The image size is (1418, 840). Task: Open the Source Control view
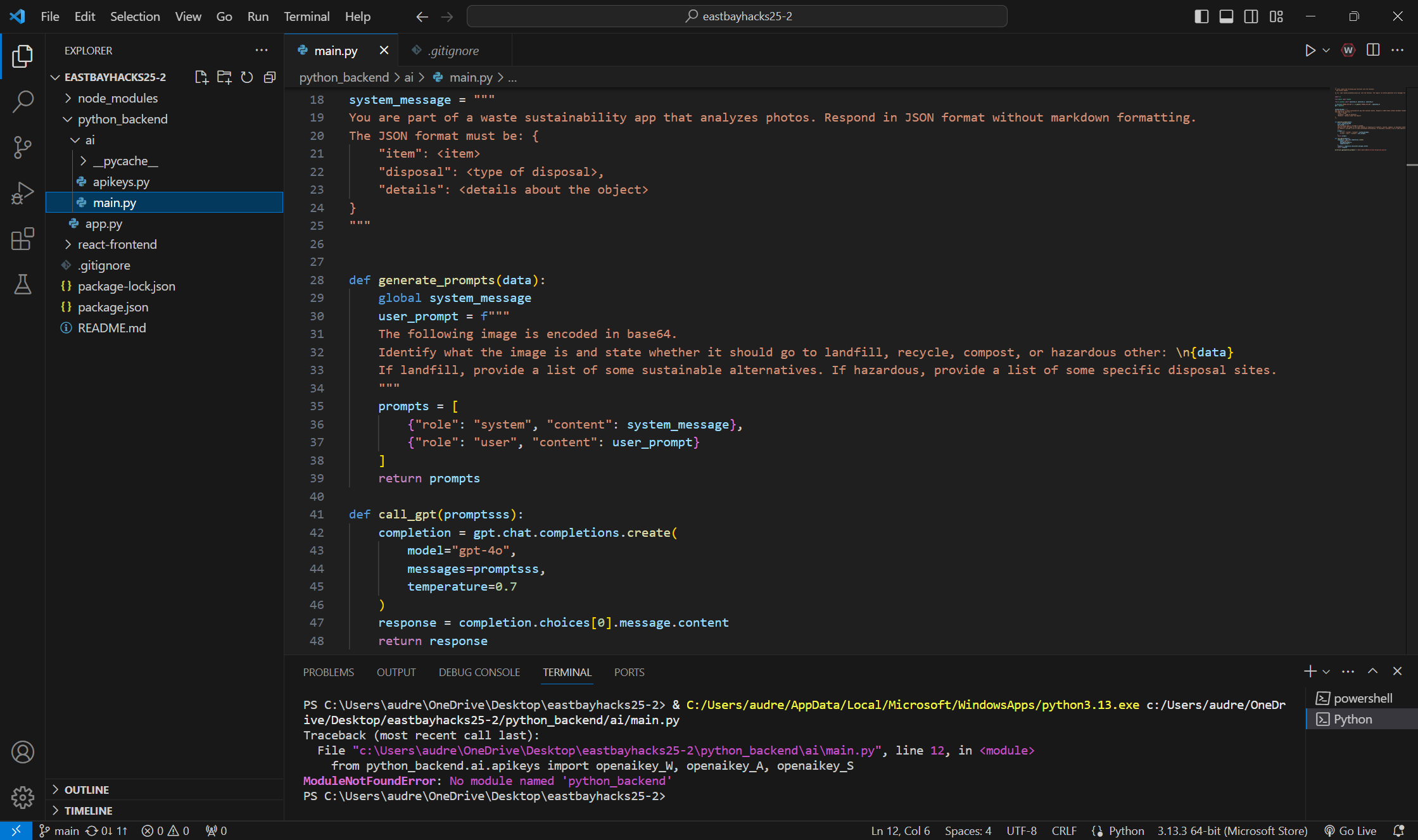tap(23, 147)
